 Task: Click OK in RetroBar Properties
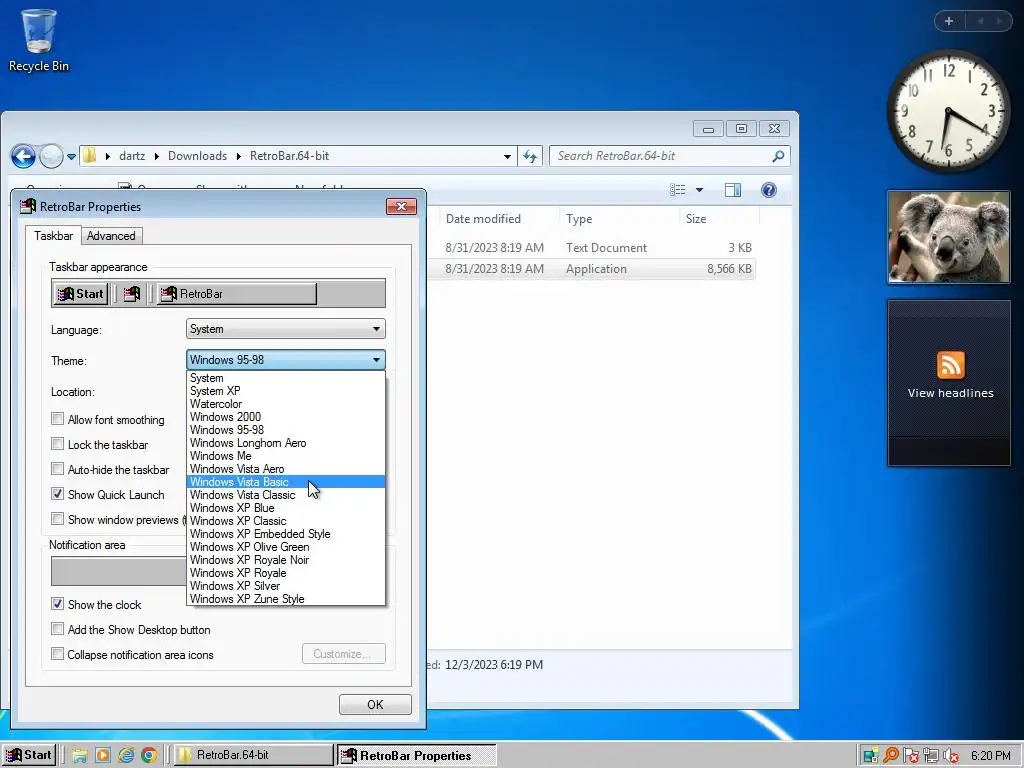click(375, 704)
